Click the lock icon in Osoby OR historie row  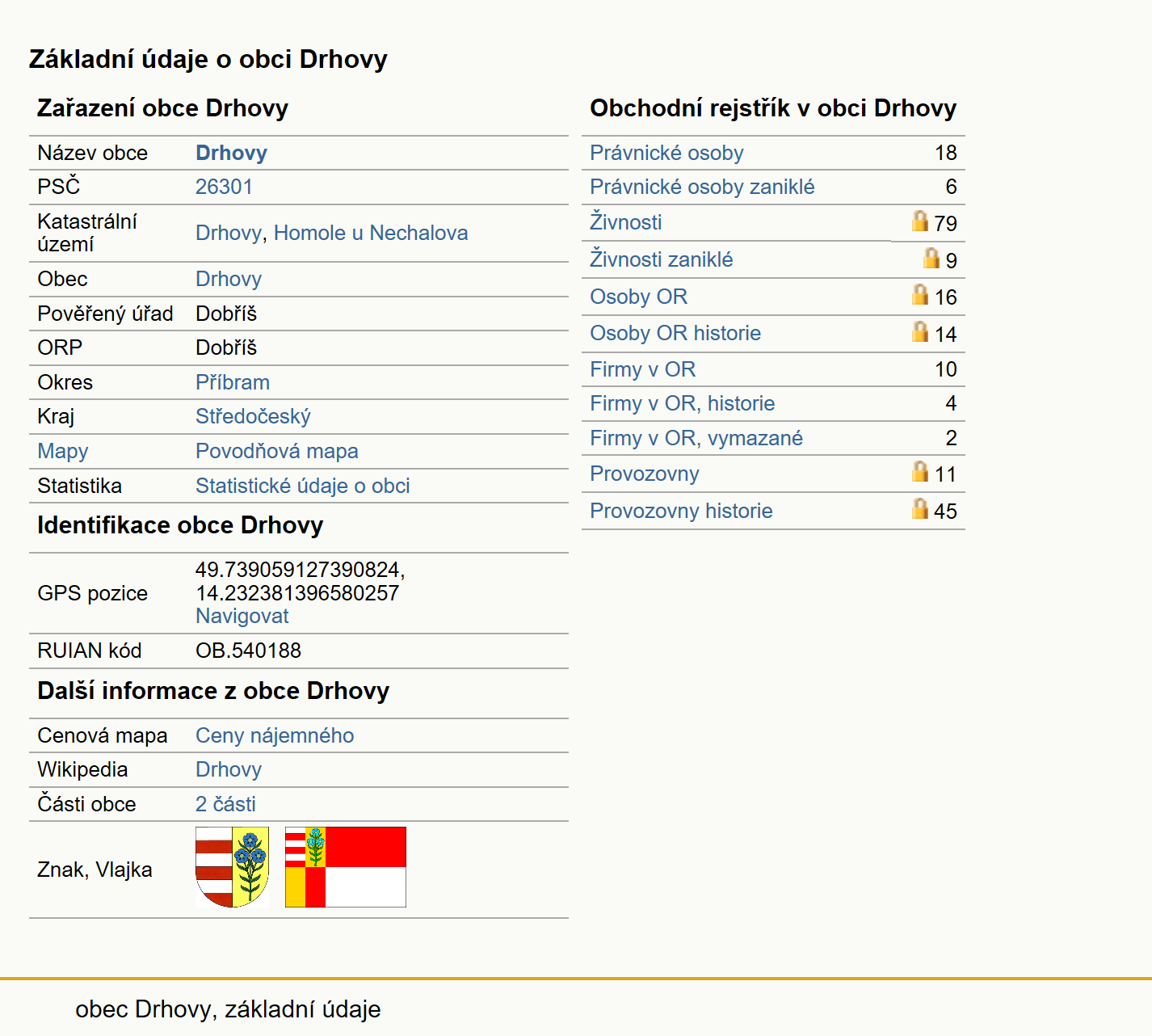click(920, 331)
